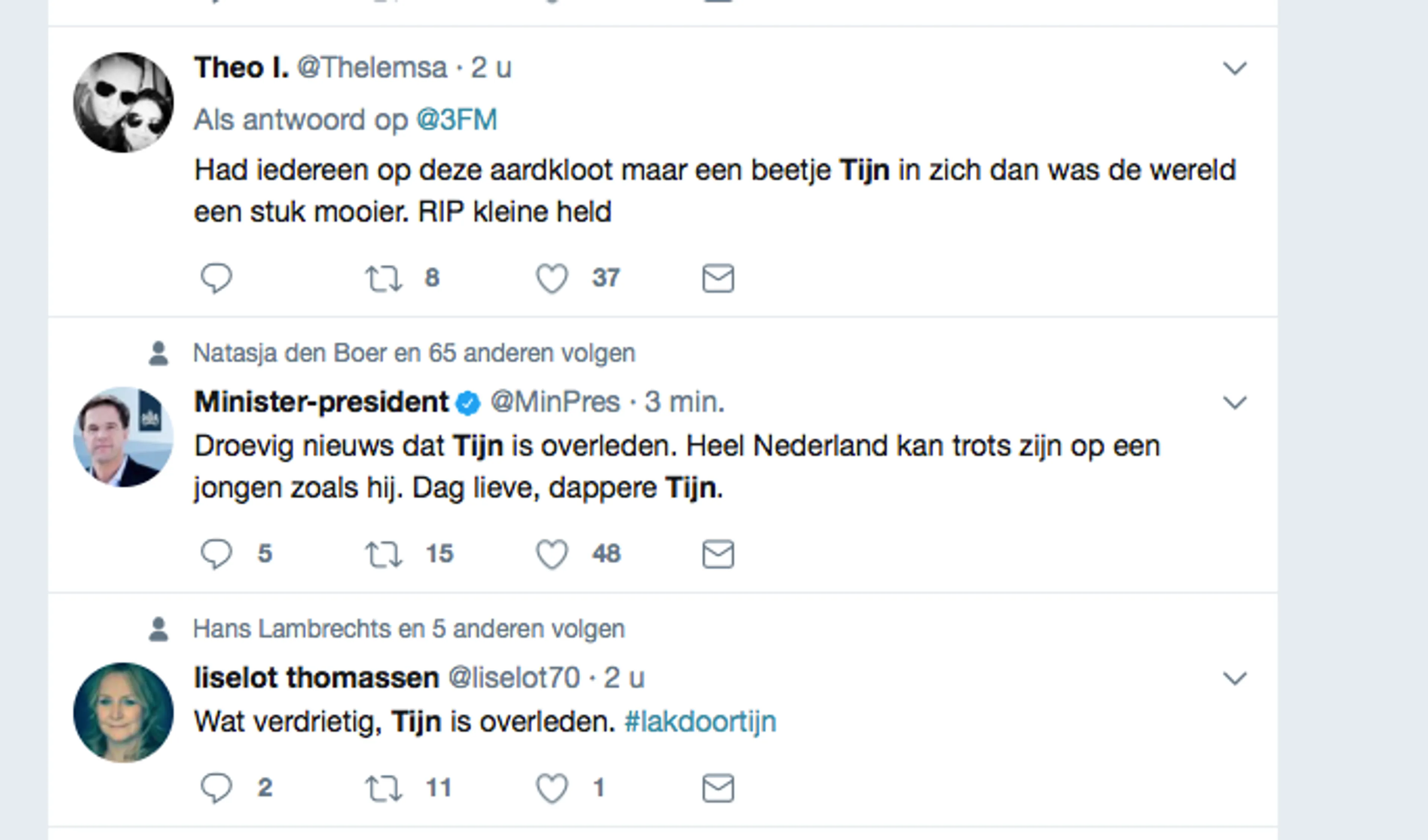This screenshot has width=1428, height=840.
Task: Open more options for Theo I.'s tweet
Action: 1235,68
